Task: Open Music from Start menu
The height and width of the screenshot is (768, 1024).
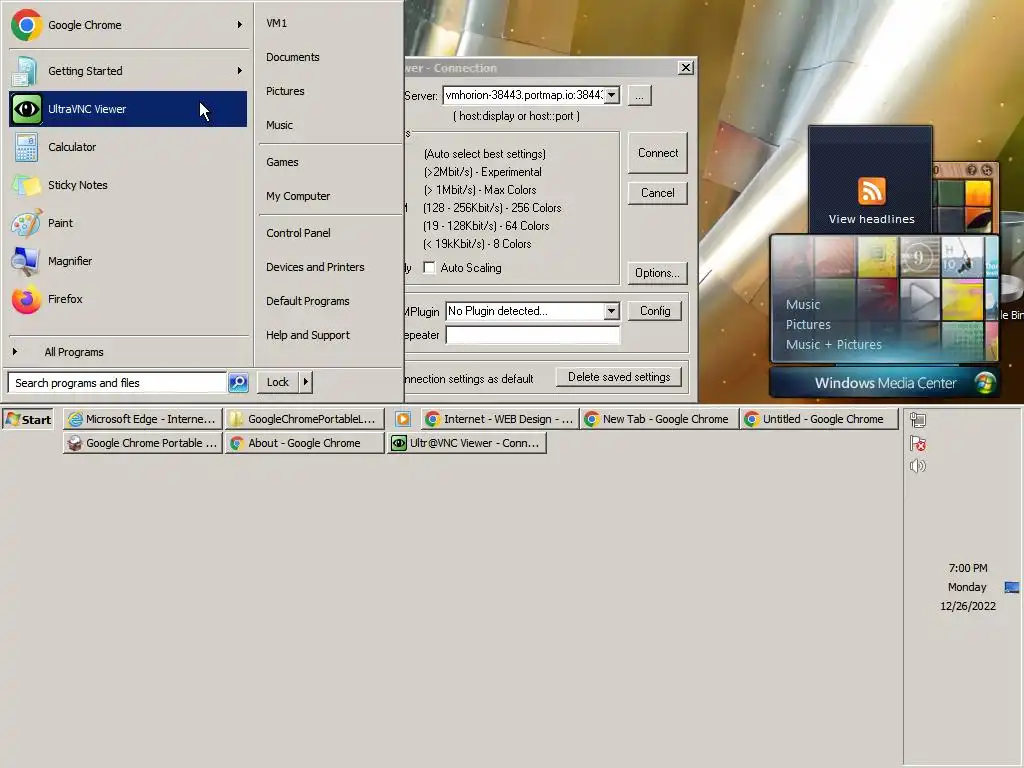Action: coord(279,125)
